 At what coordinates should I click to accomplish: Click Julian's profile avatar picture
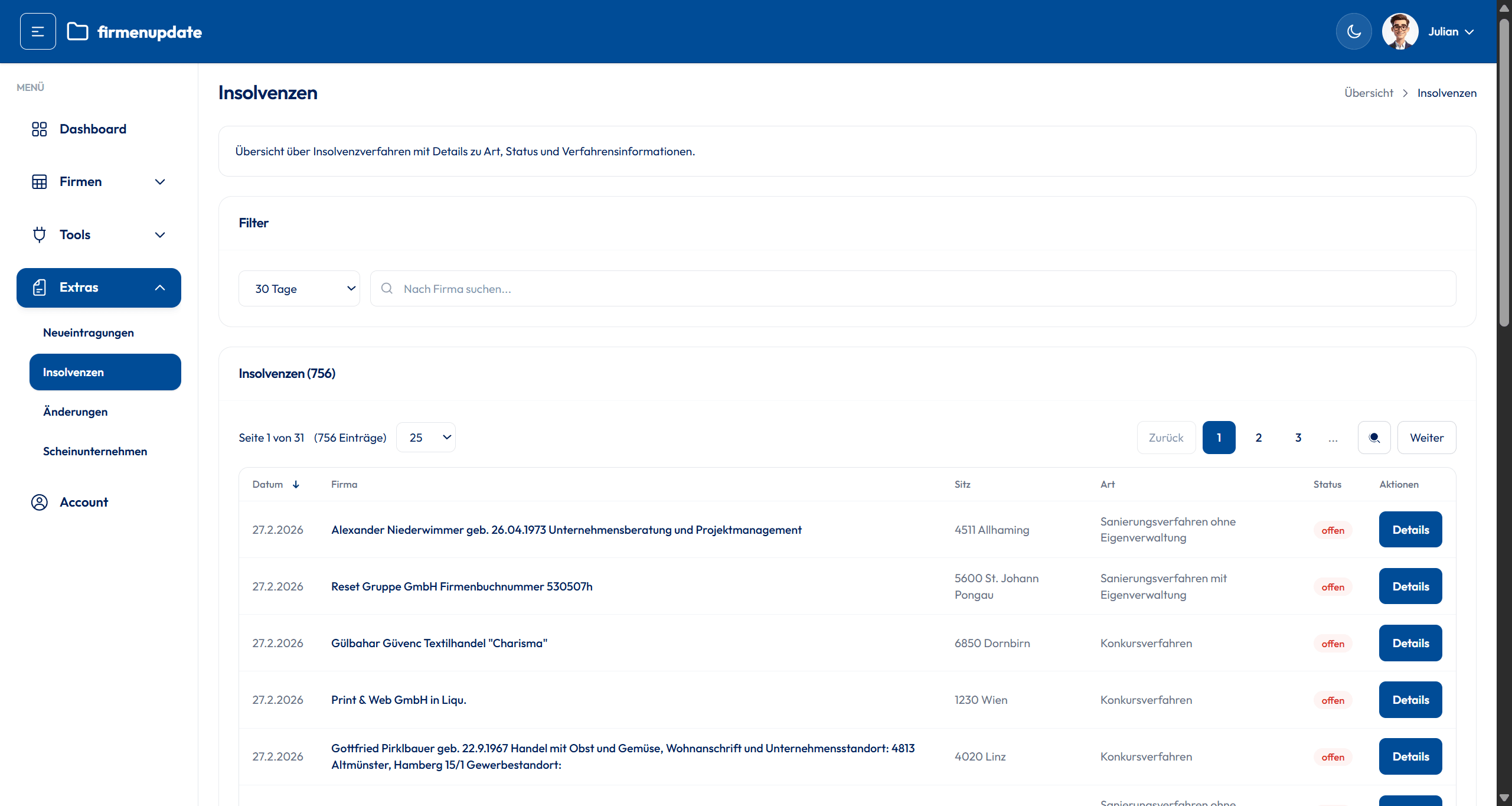click(1400, 31)
